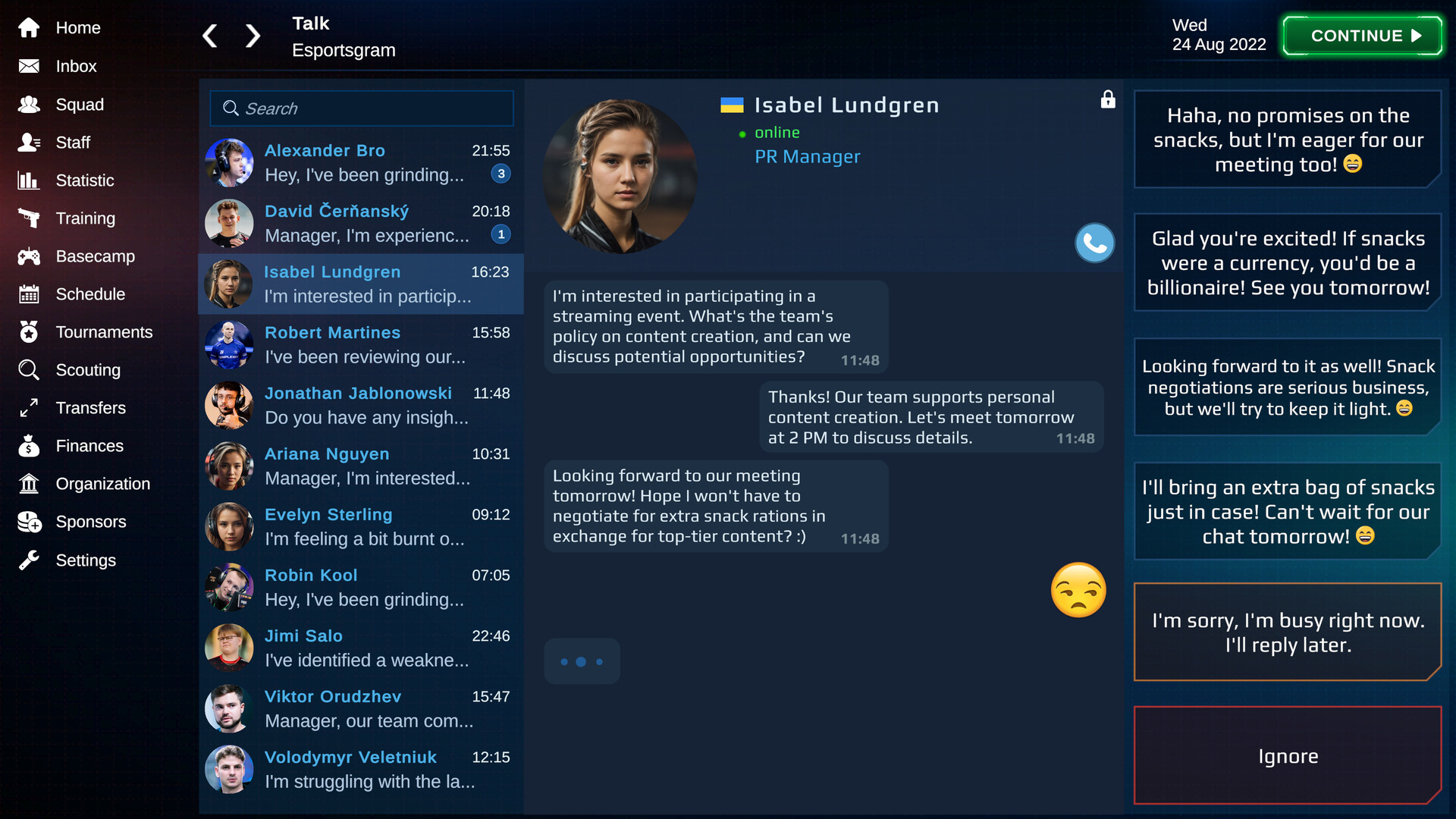Screen dimensions: 1456x819
Task: Click the Sponsors sidebar icon
Action: coord(29,521)
